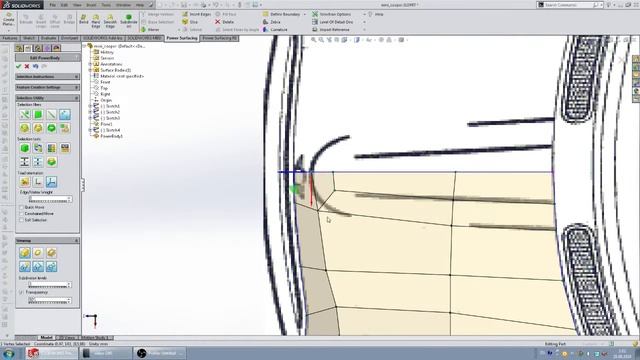640x360 pixels.
Task: Click Create Plane in the ribbon
Action: coord(8,20)
